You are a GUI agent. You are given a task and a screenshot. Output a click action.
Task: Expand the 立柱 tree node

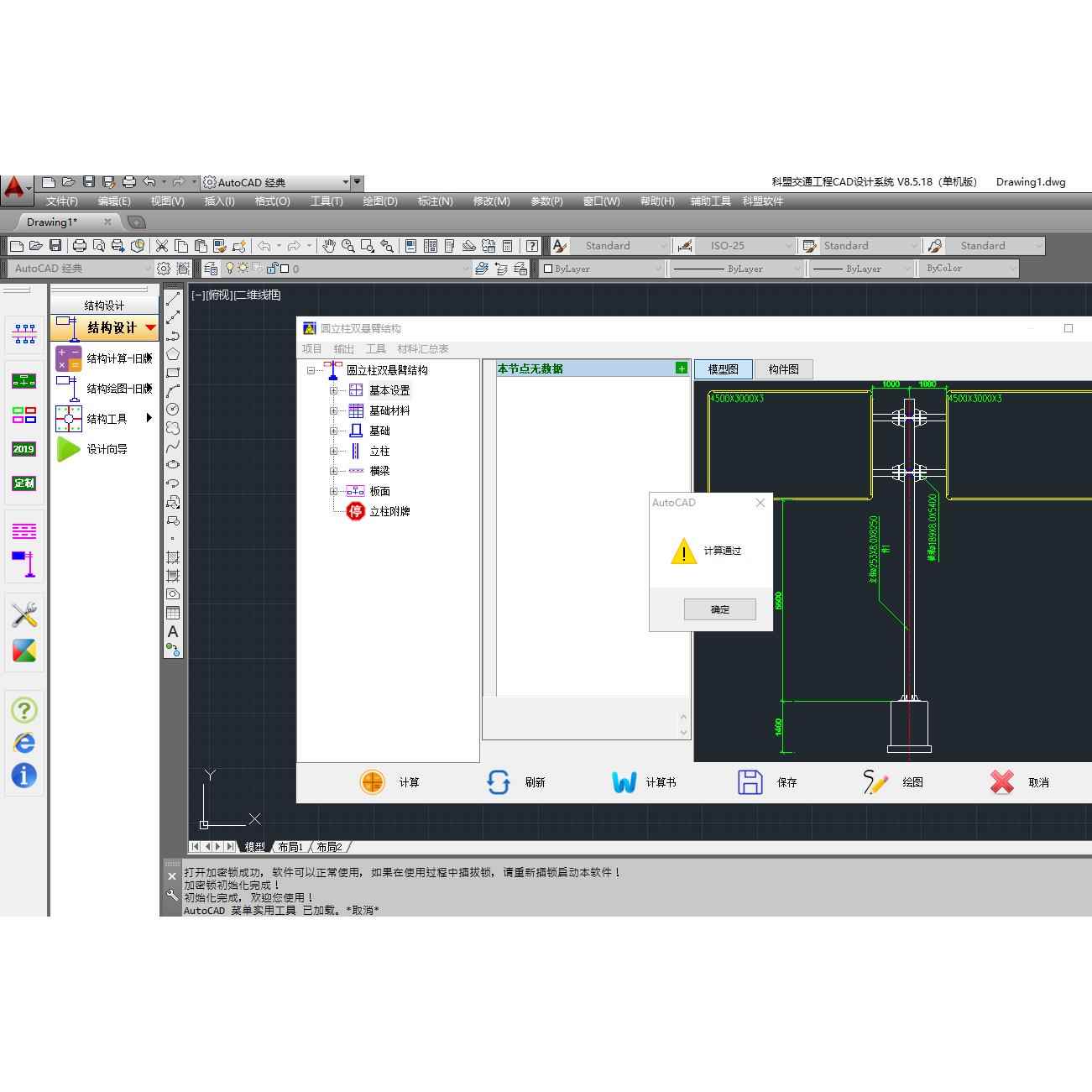[x=333, y=451]
